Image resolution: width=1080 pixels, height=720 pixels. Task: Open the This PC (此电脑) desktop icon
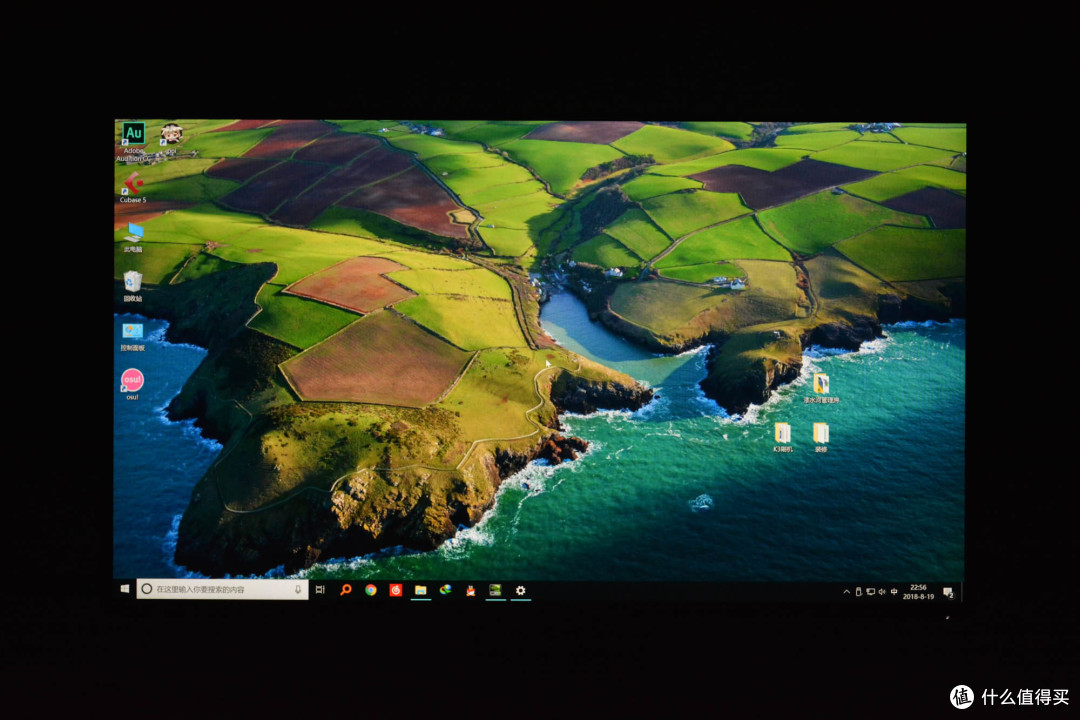pyautogui.click(x=134, y=237)
